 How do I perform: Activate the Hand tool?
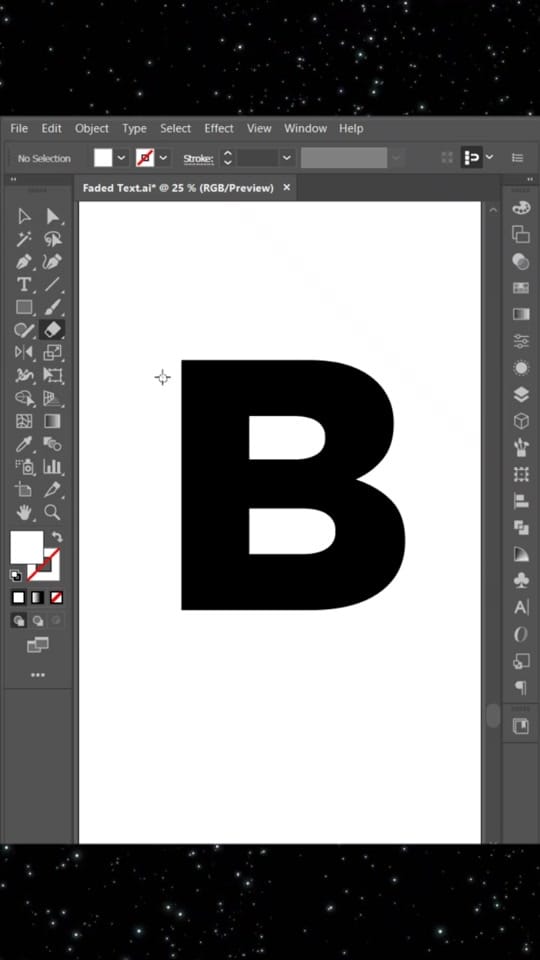(x=24, y=512)
